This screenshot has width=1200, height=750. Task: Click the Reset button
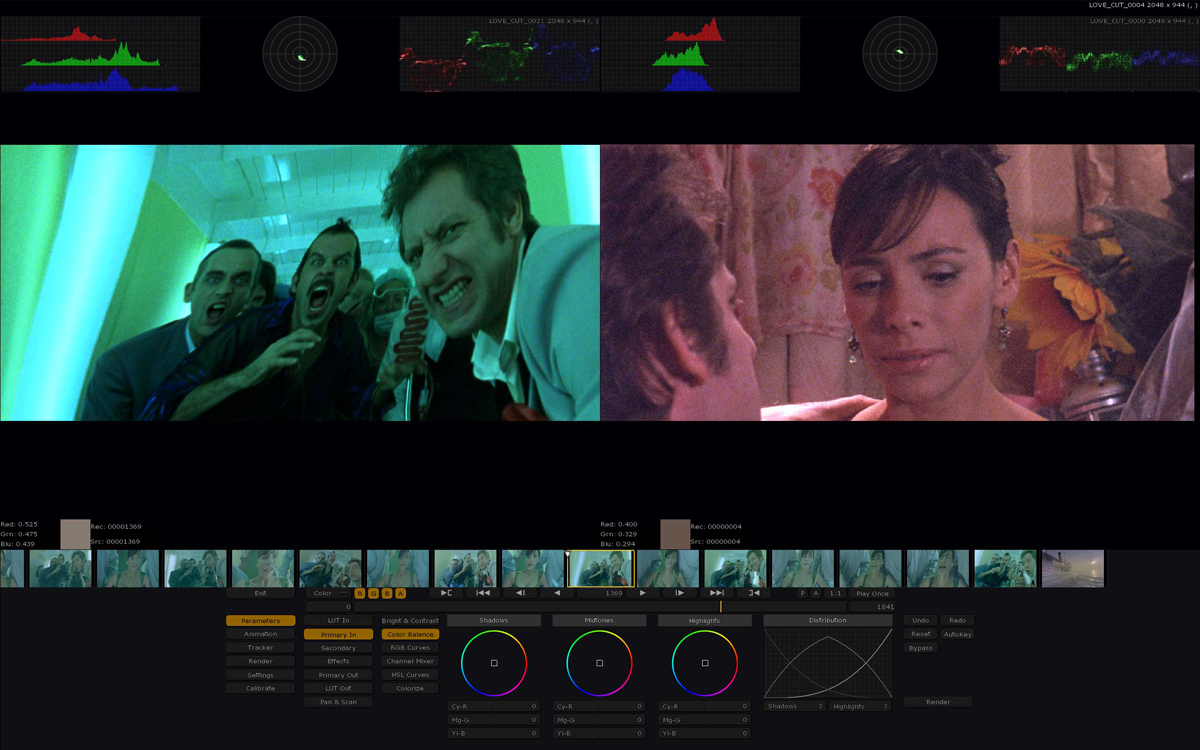coord(921,634)
